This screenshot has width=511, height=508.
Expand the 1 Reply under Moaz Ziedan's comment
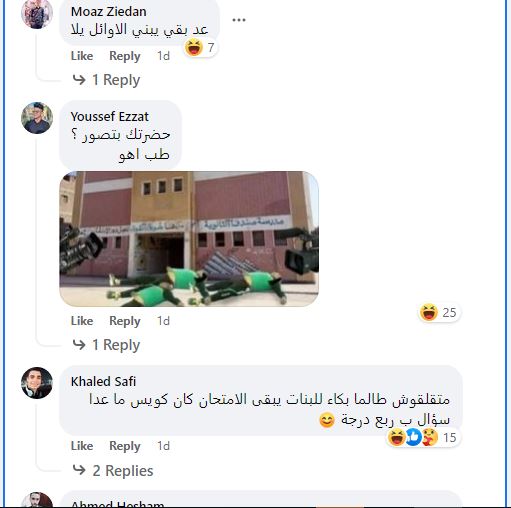coord(106,80)
